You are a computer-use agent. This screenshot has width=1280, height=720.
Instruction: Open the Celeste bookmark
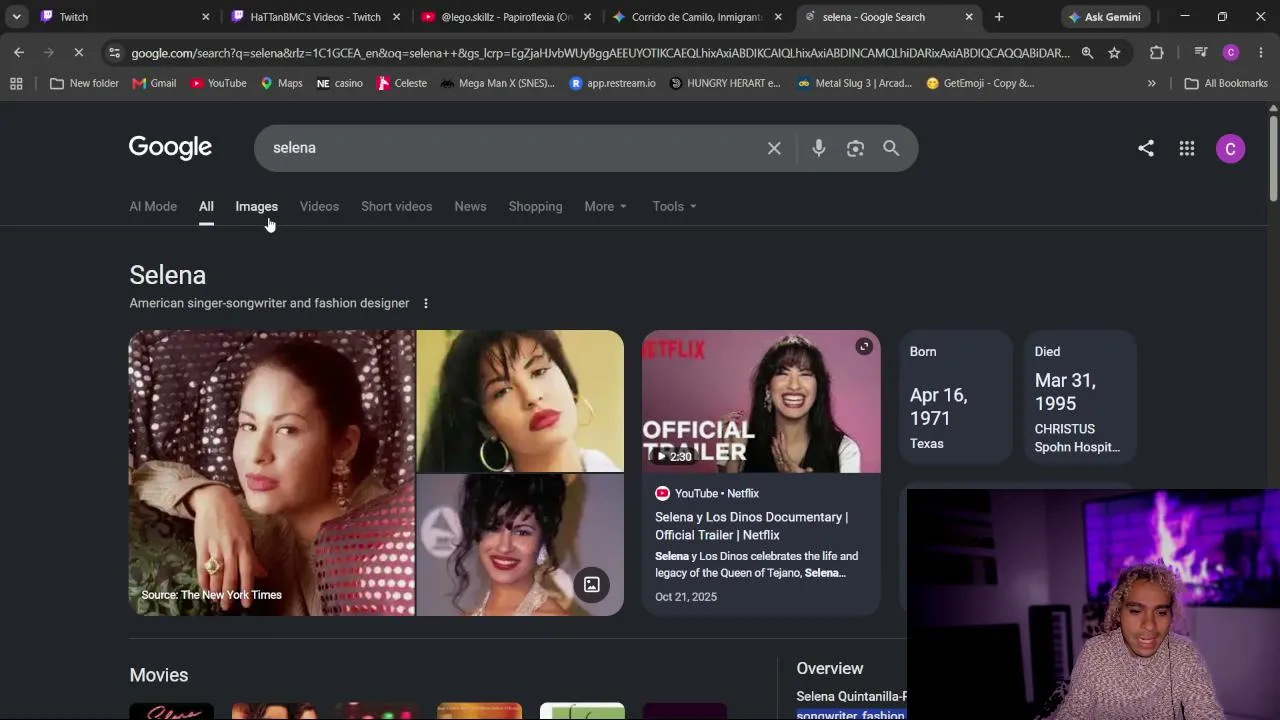(401, 83)
